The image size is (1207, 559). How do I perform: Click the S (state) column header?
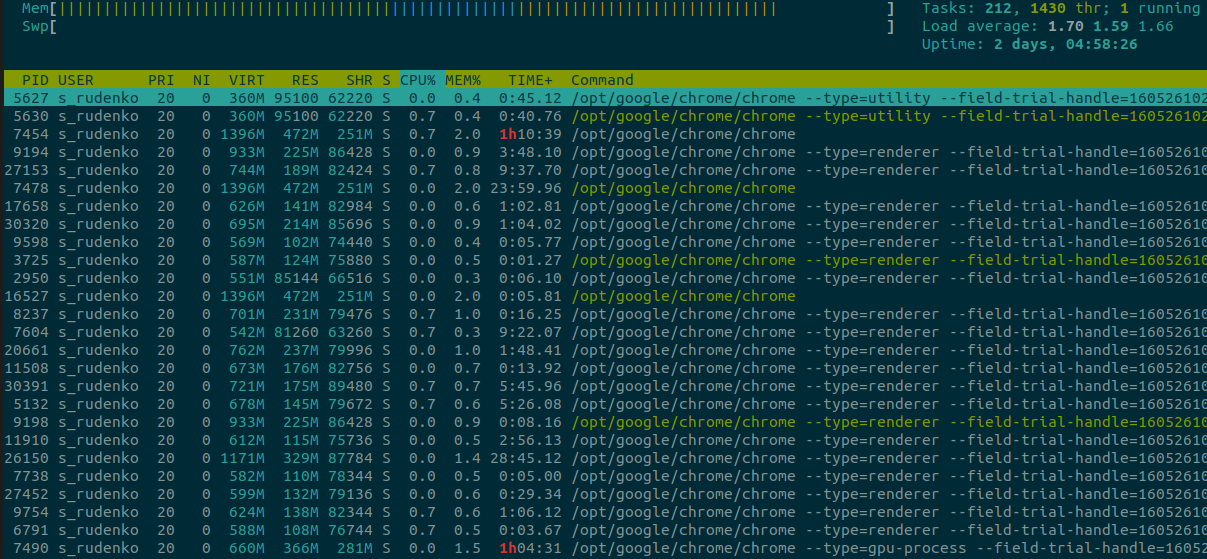(386, 80)
